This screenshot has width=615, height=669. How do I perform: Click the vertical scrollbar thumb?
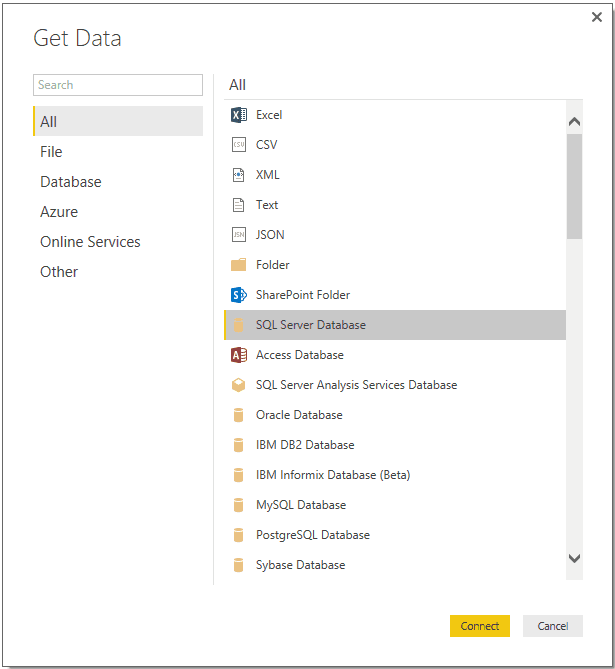[x=574, y=186]
